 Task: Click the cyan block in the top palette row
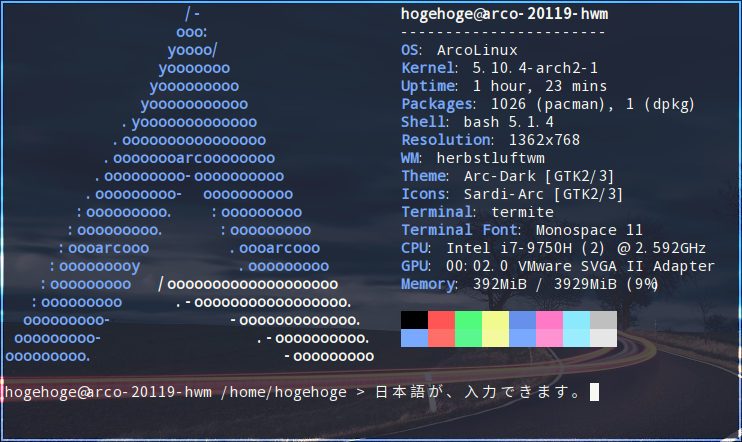576,320
